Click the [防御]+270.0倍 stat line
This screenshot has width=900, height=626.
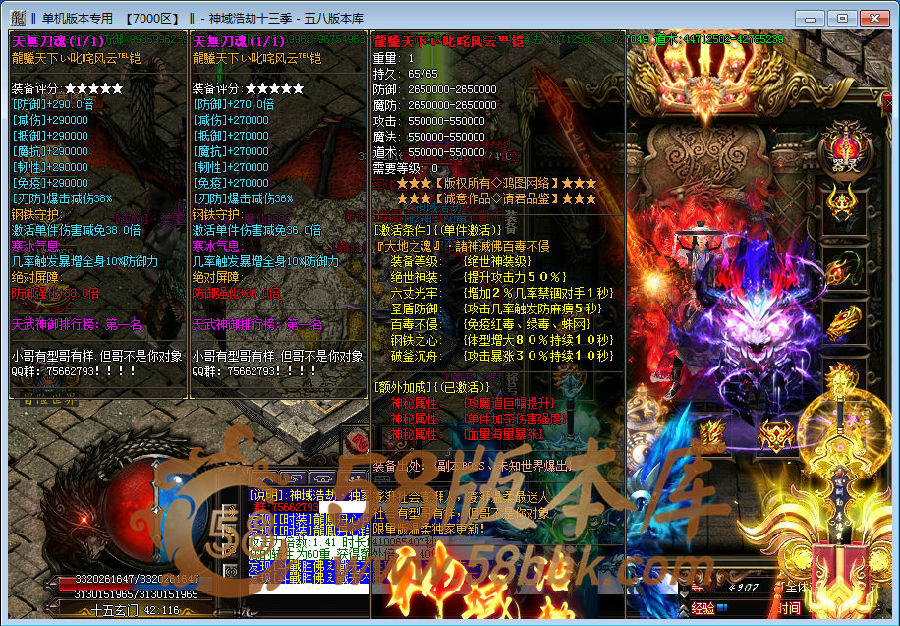pyautogui.click(x=234, y=104)
